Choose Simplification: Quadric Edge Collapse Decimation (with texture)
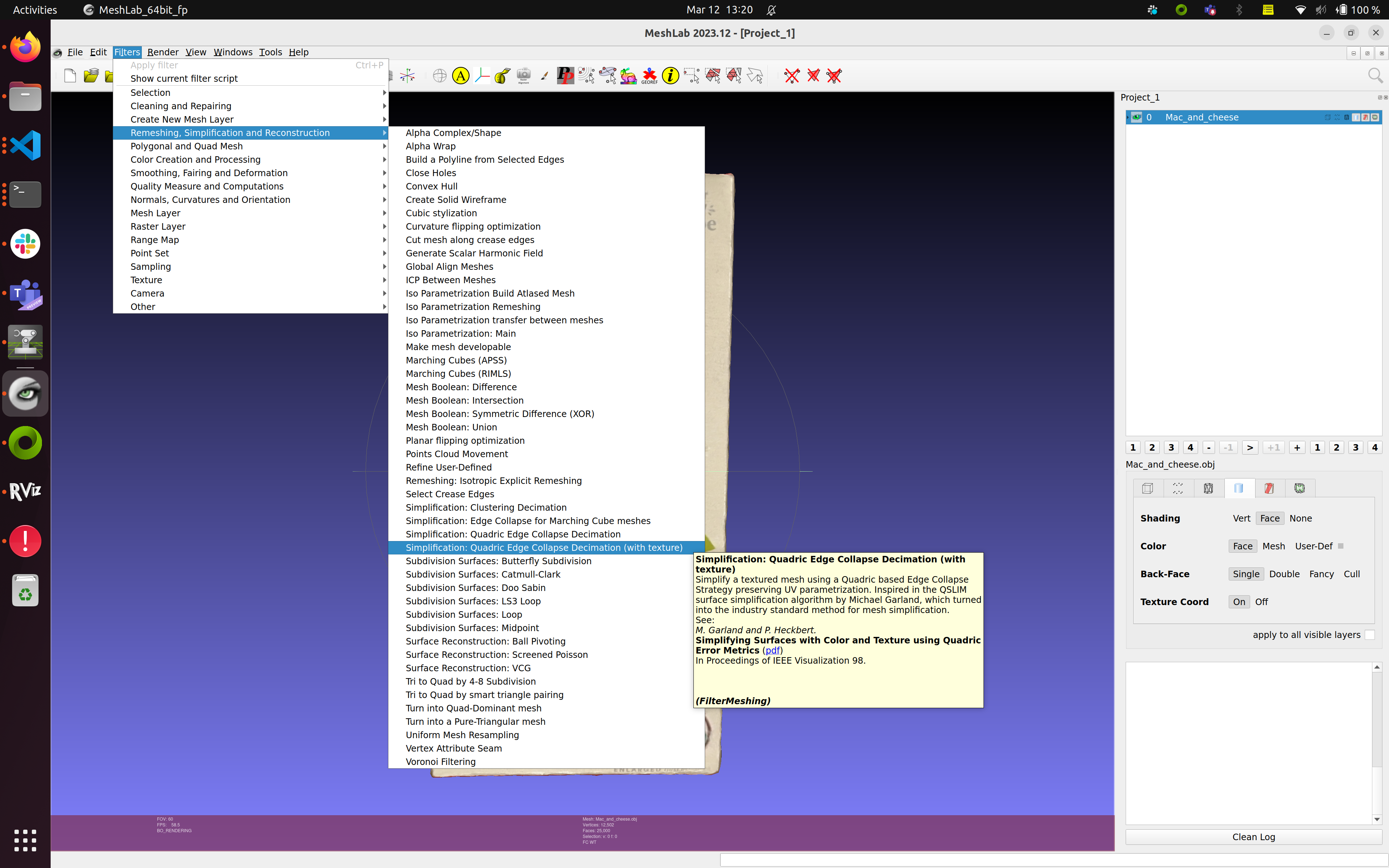The height and width of the screenshot is (868, 1389). tap(544, 547)
